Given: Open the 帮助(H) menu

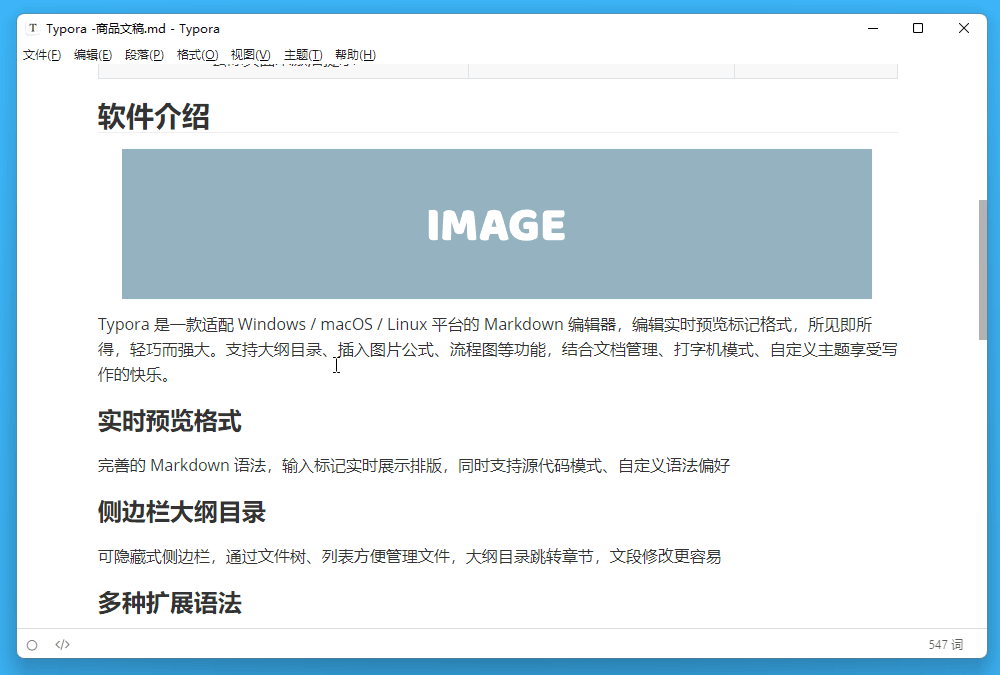Looking at the screenshot, I should [x=355, y=55].
